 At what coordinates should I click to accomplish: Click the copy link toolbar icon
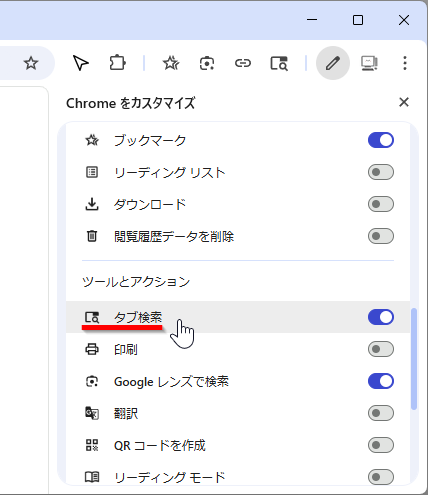(x=243, y=63)
